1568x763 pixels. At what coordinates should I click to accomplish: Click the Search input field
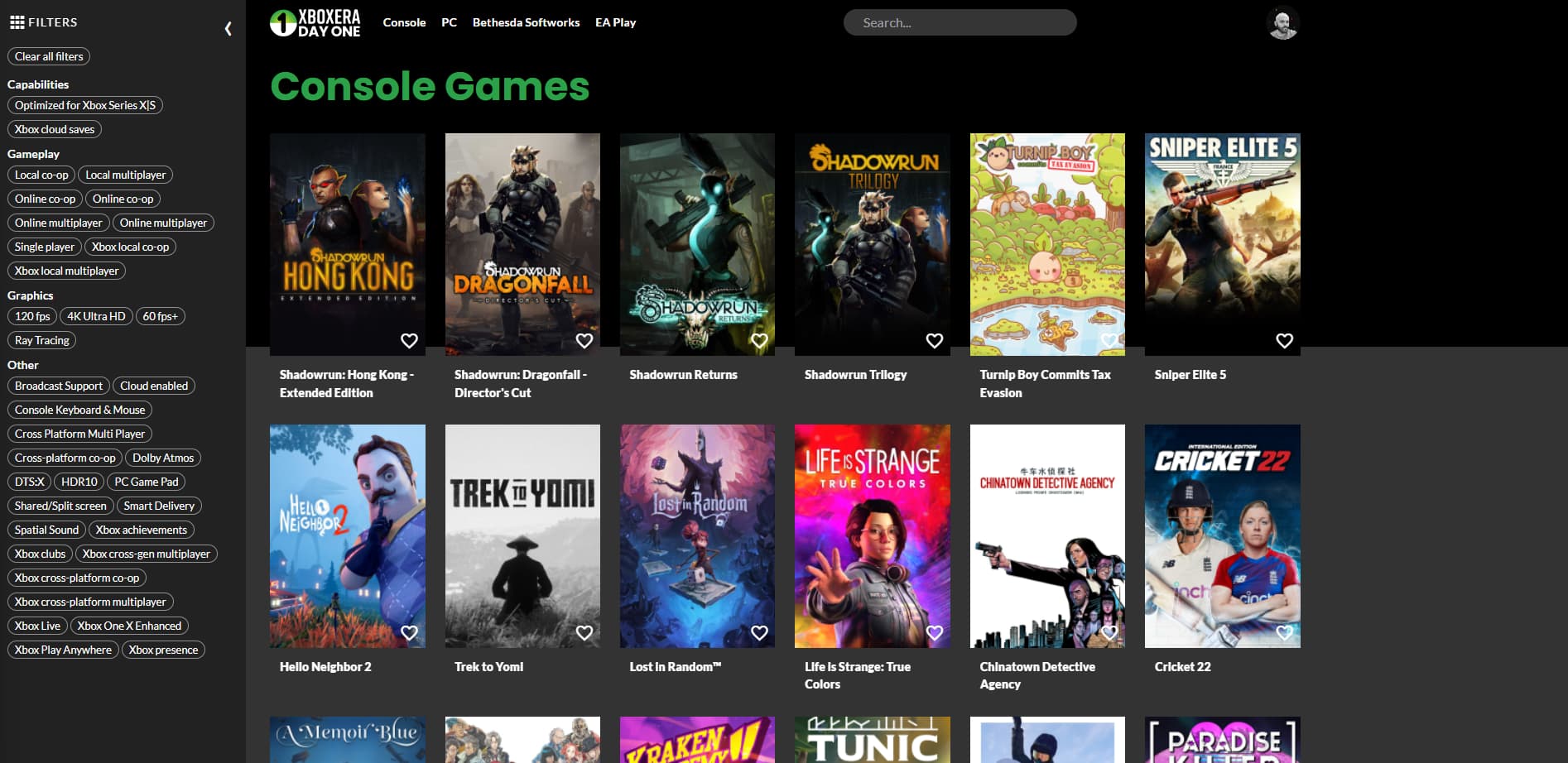[960, 22]
